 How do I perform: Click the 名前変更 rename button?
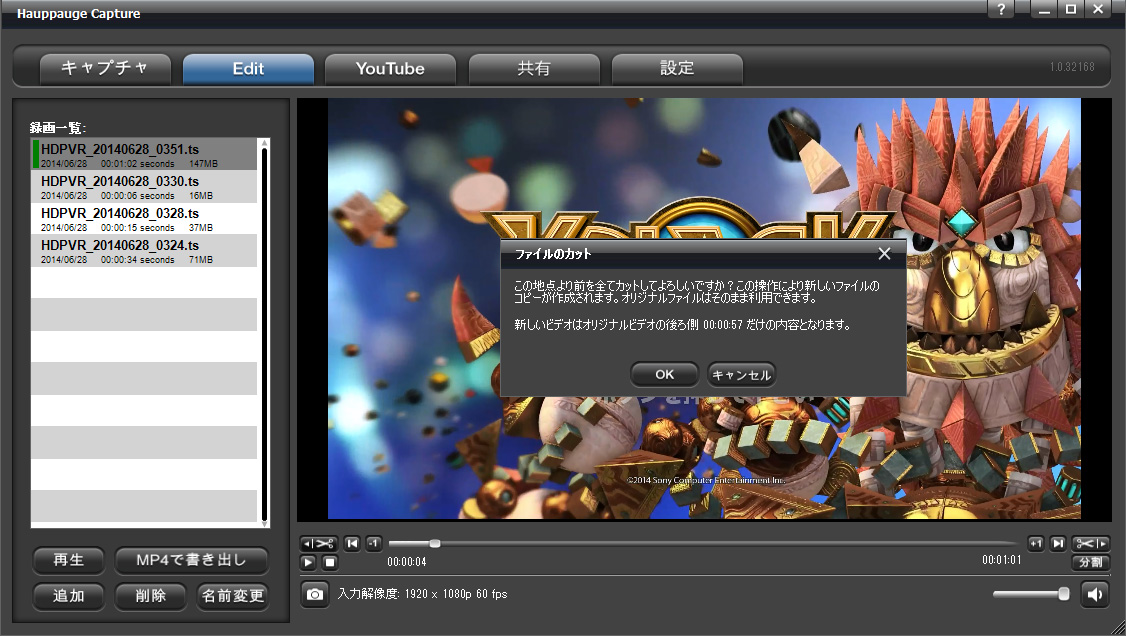pos(233,596)
